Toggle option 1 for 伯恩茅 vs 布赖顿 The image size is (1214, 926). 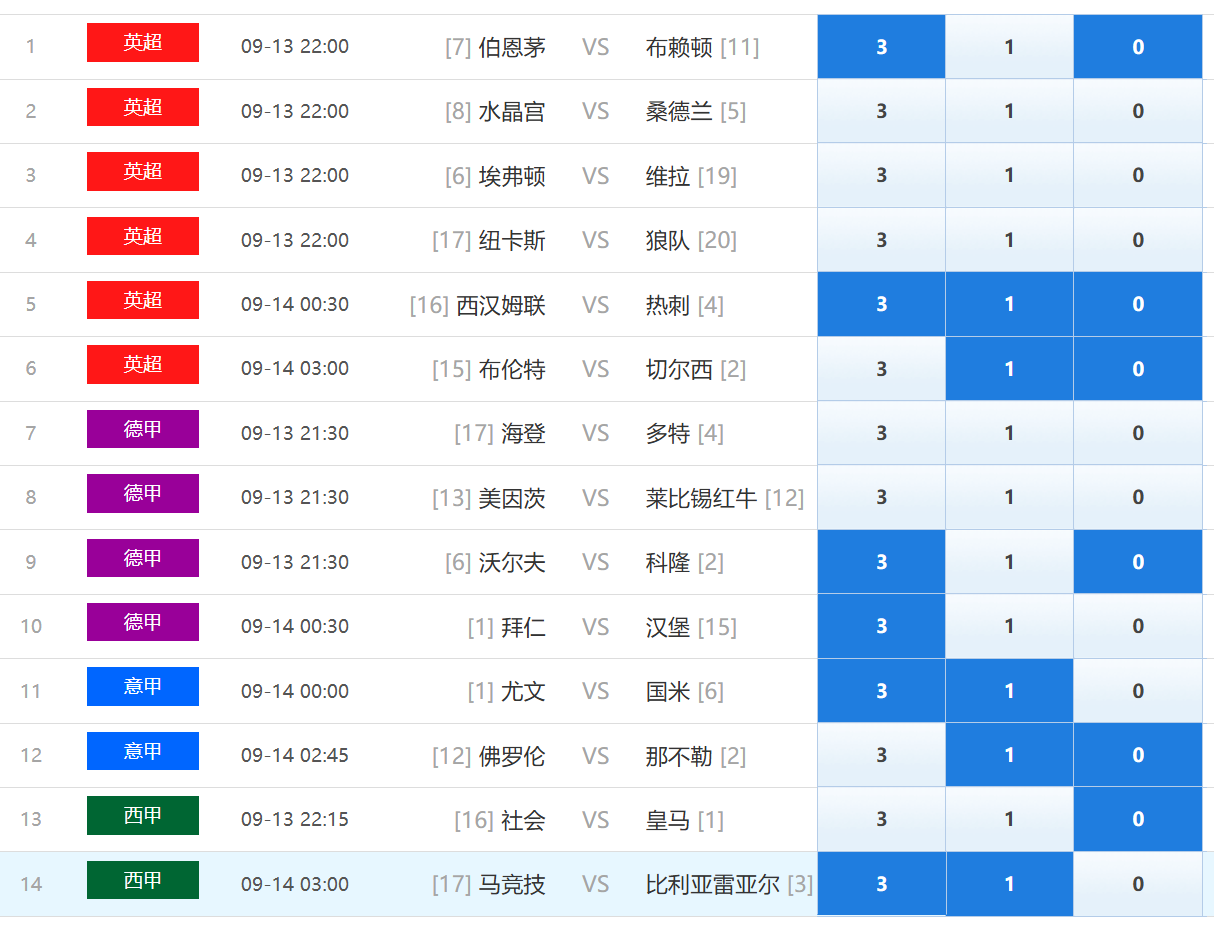pyautogui.click(x=1009, y=47)
